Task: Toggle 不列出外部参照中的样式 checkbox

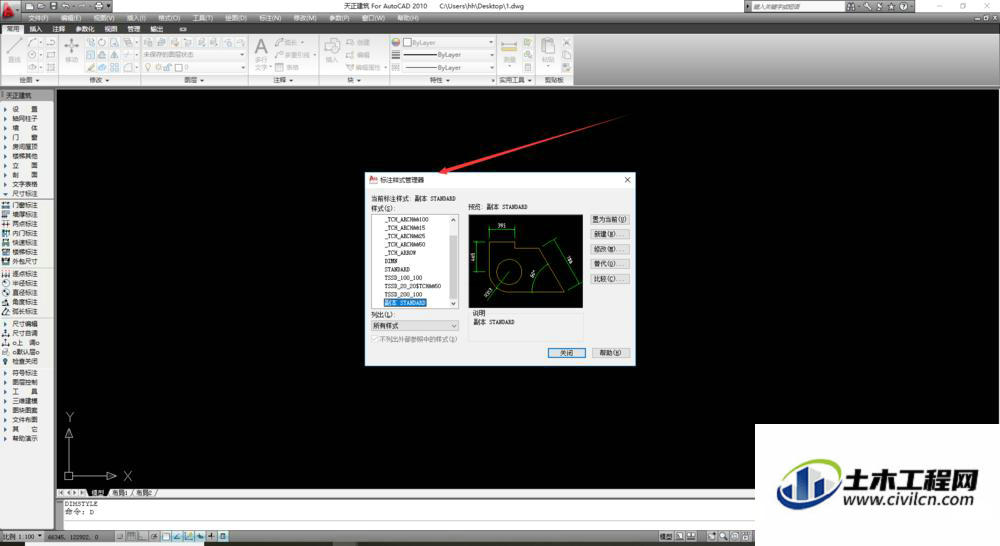Action: coord(375,339)
